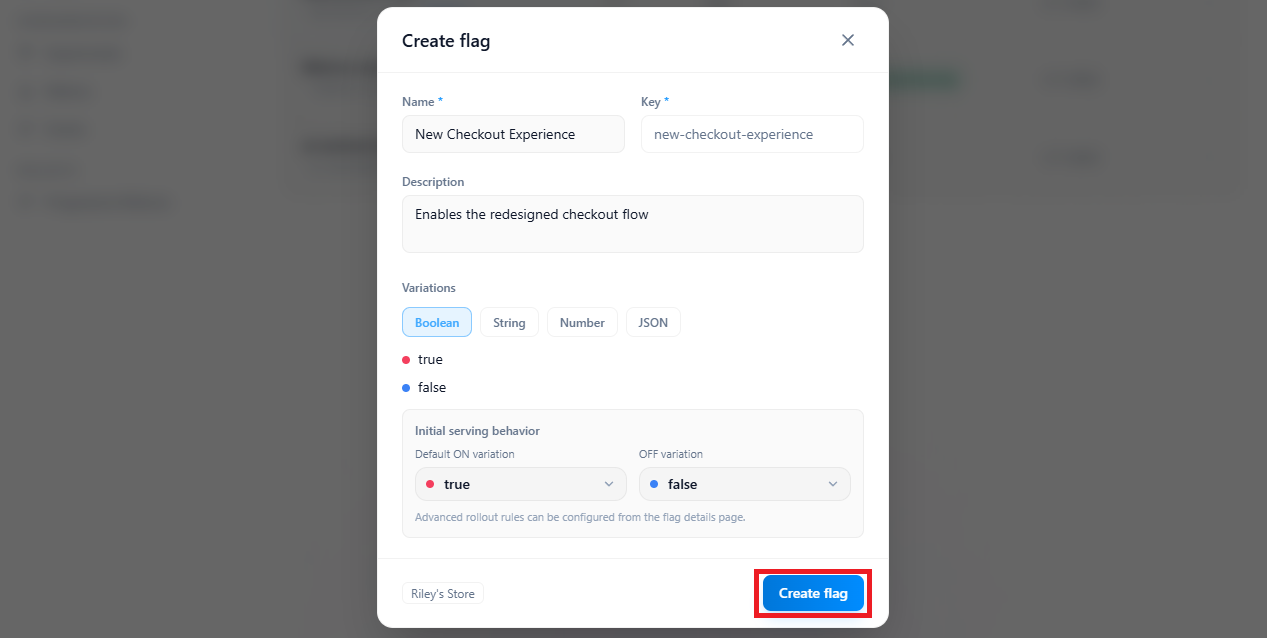The height and width of the screenshot is (638, 1267).
Task: Click the chevron on Default ON variation selector
Action: [609, 484]
